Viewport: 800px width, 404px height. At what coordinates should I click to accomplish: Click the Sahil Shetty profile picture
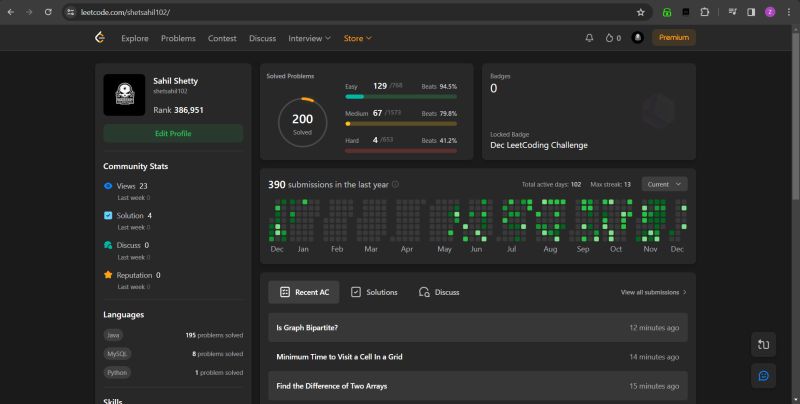(124, 95)
